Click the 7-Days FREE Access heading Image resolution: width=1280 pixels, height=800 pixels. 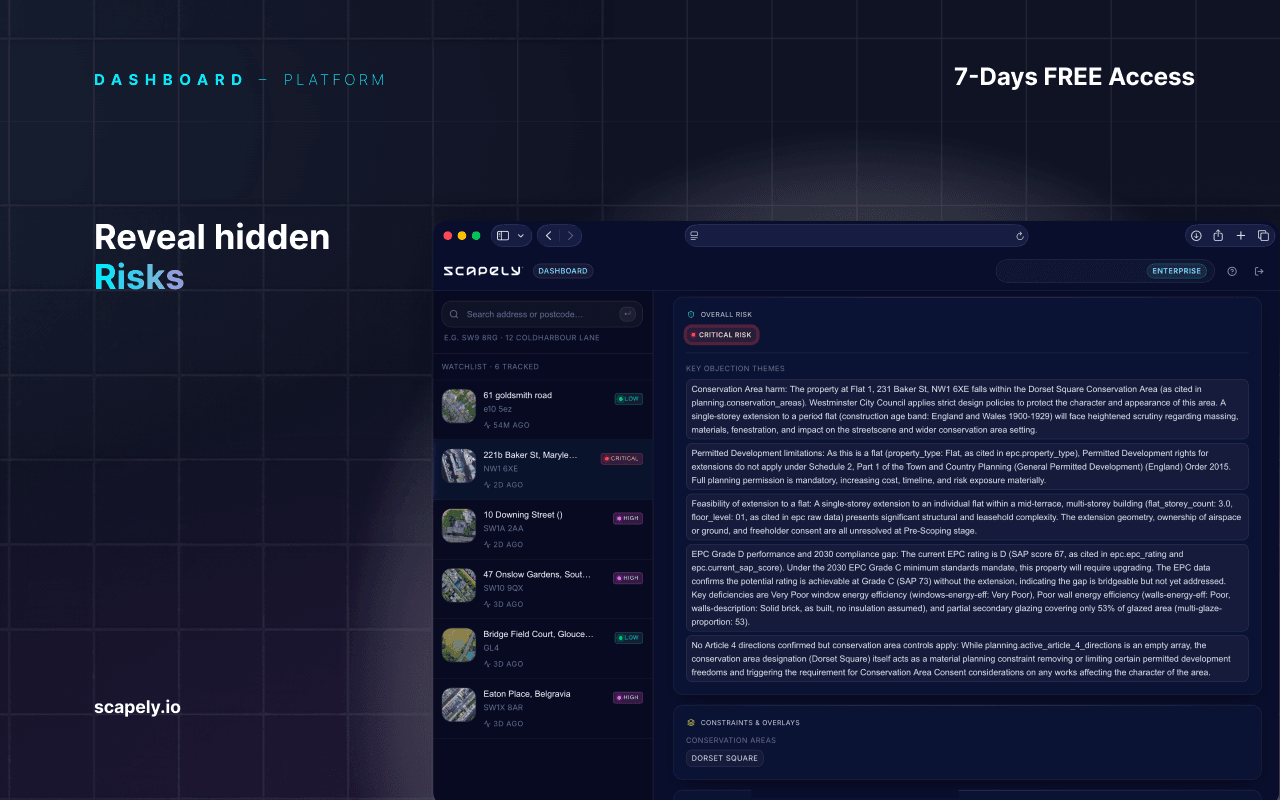pyautogui.click(x=1074, y=77)
